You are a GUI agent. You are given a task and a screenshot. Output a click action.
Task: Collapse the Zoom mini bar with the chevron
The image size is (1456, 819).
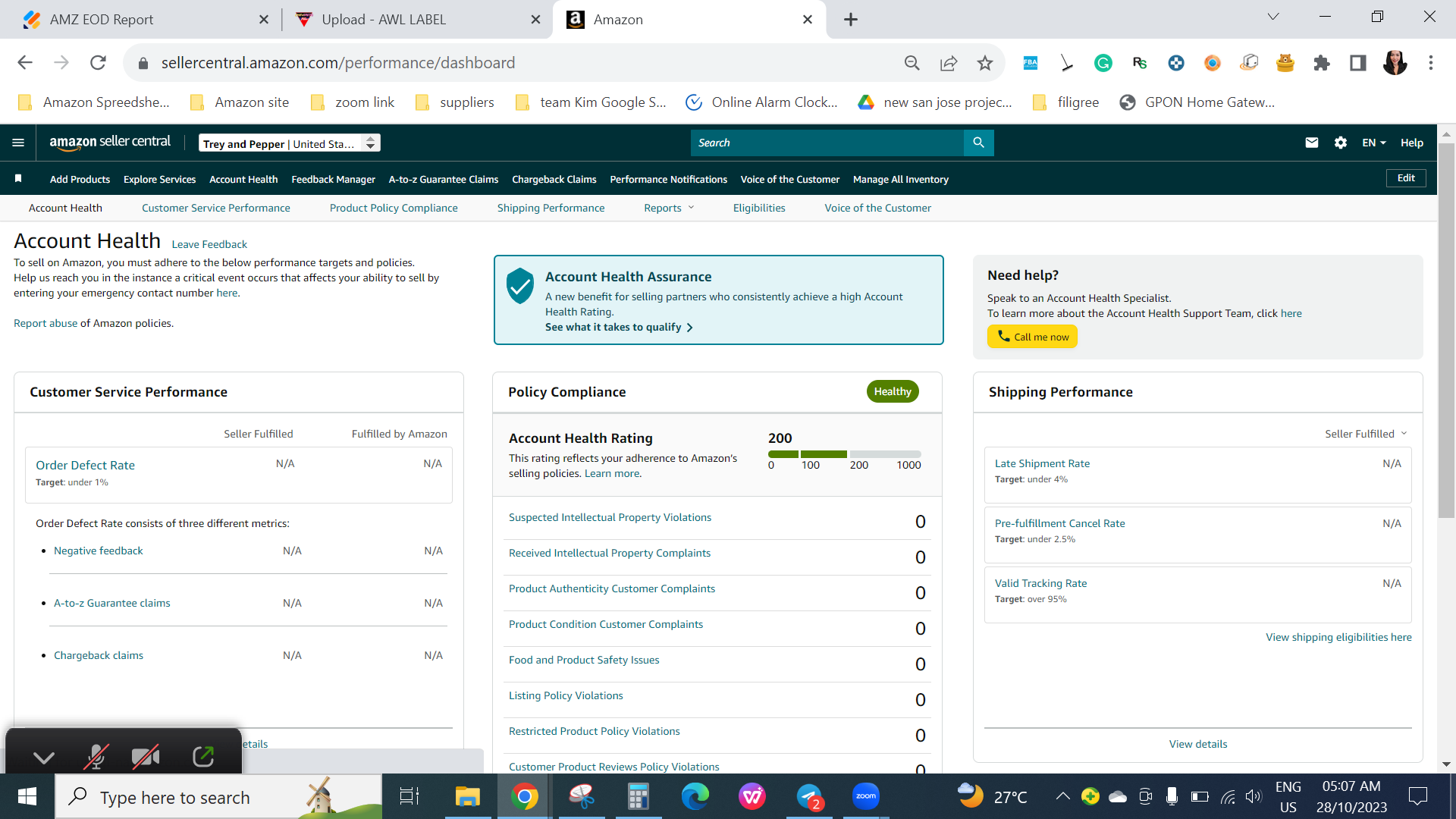click(x=44, y=757)
